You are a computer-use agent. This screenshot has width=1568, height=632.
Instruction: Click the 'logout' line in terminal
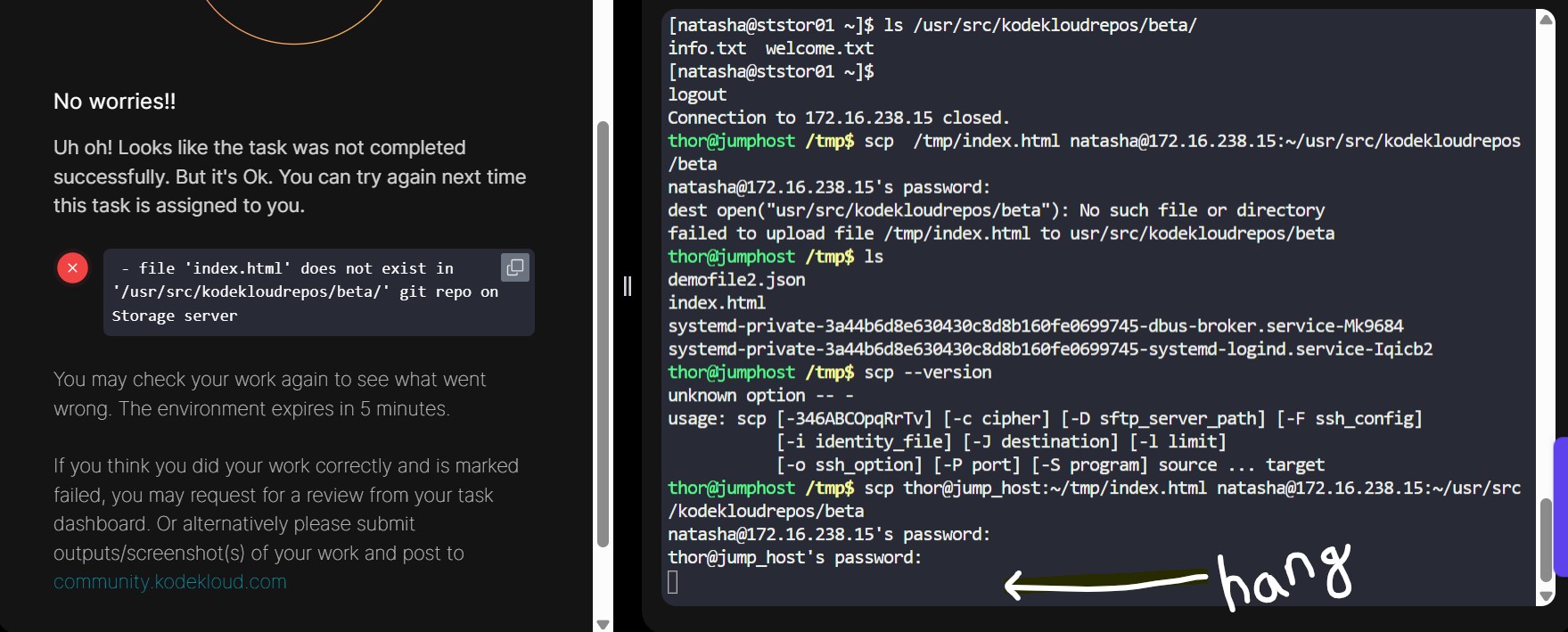tap(697, 94)
